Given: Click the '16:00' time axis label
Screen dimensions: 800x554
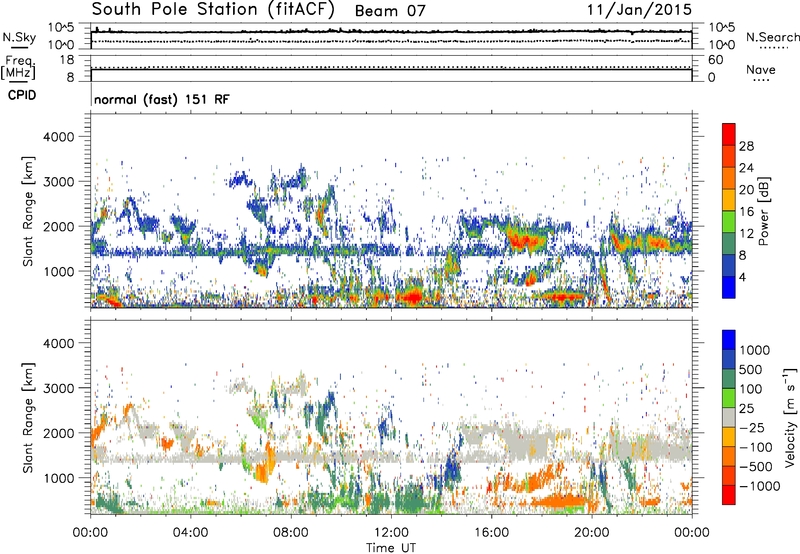Looking at the screenshot, I should tap(492, 533).
